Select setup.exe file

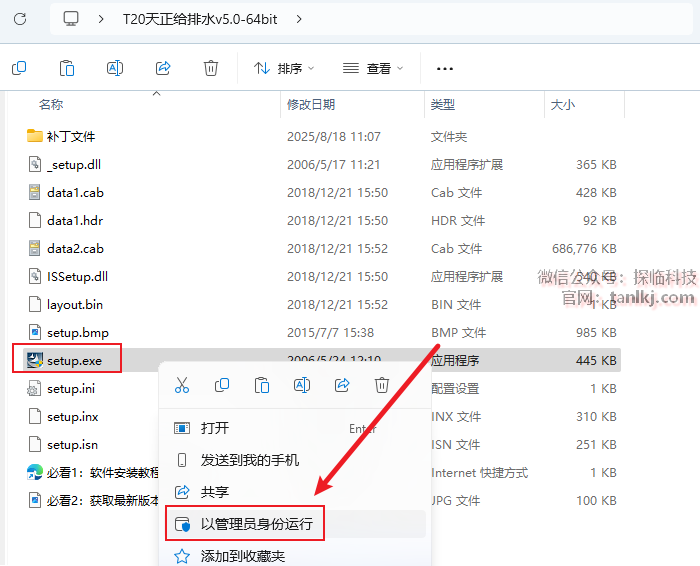tap(75, 361)
